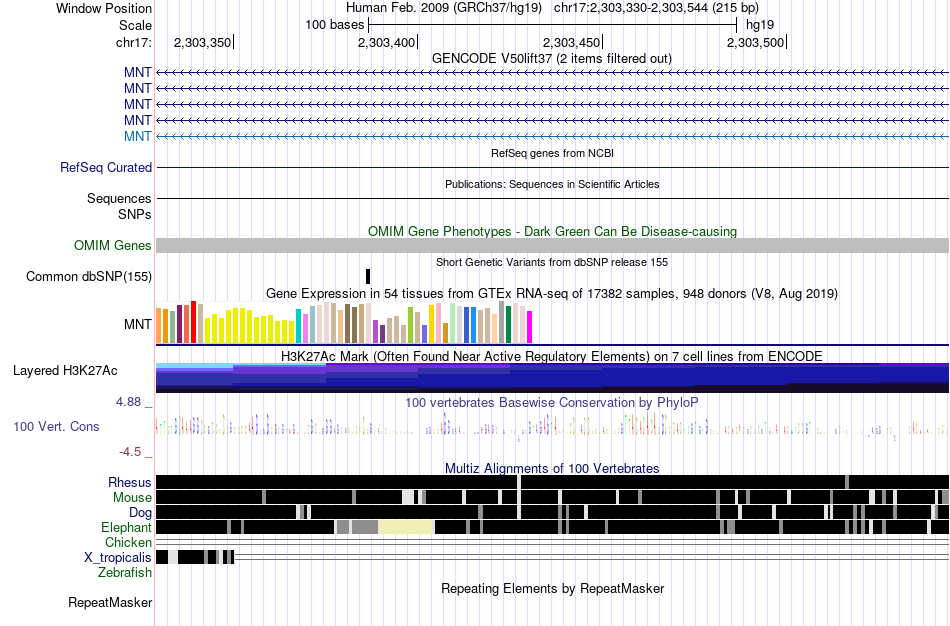Screen dimensions: 950x626
Task: Click the 100 Vert. Cons label
Action: click(56, 427)
